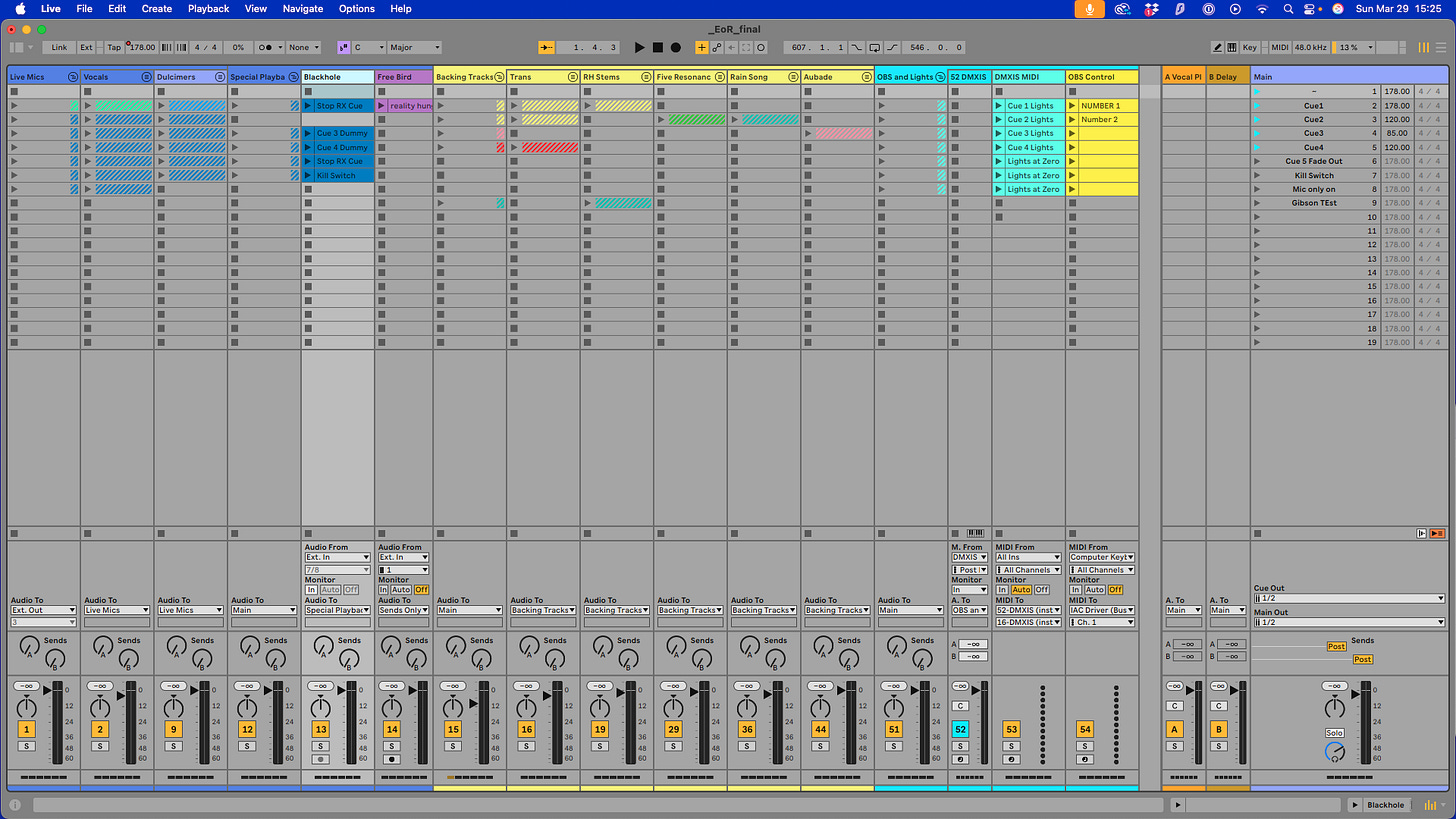
Task: Open Live Mics Audio To dropdown
Action: point(43,610)
